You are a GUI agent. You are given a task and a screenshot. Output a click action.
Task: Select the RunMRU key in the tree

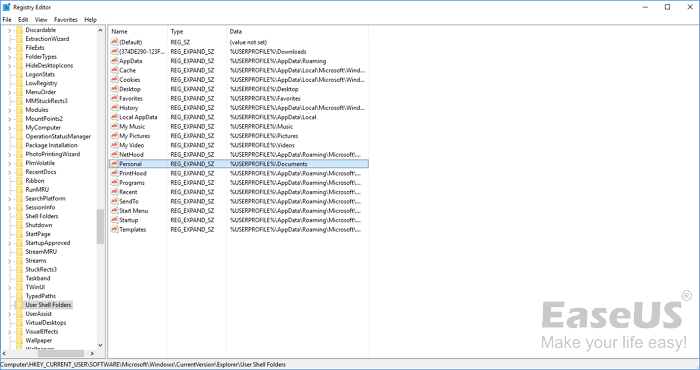38,190
